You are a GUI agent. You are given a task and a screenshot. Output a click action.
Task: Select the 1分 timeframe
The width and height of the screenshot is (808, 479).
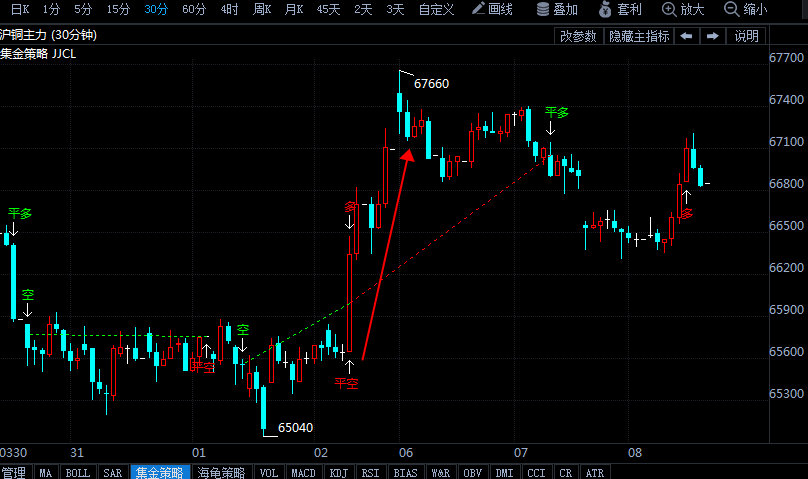coord(52,9)
